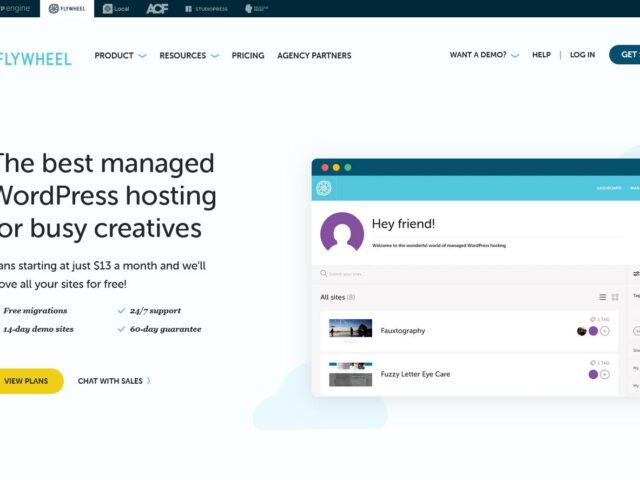Add collaborator to Fuzzy Letter Eye Care

coord(605,374)
